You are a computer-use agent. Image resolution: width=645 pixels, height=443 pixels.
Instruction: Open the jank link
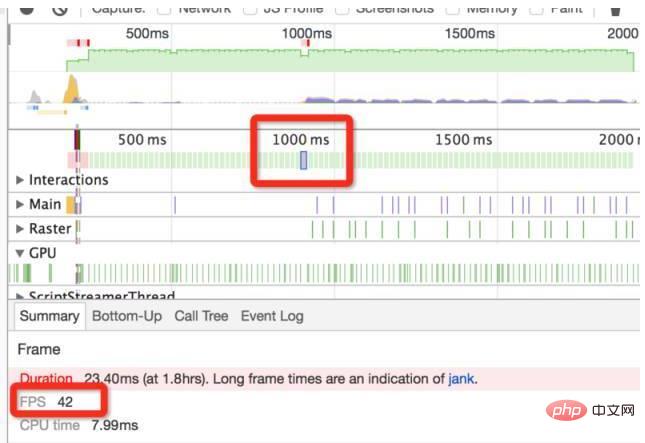pyautogui.click(x=461, y=378)
